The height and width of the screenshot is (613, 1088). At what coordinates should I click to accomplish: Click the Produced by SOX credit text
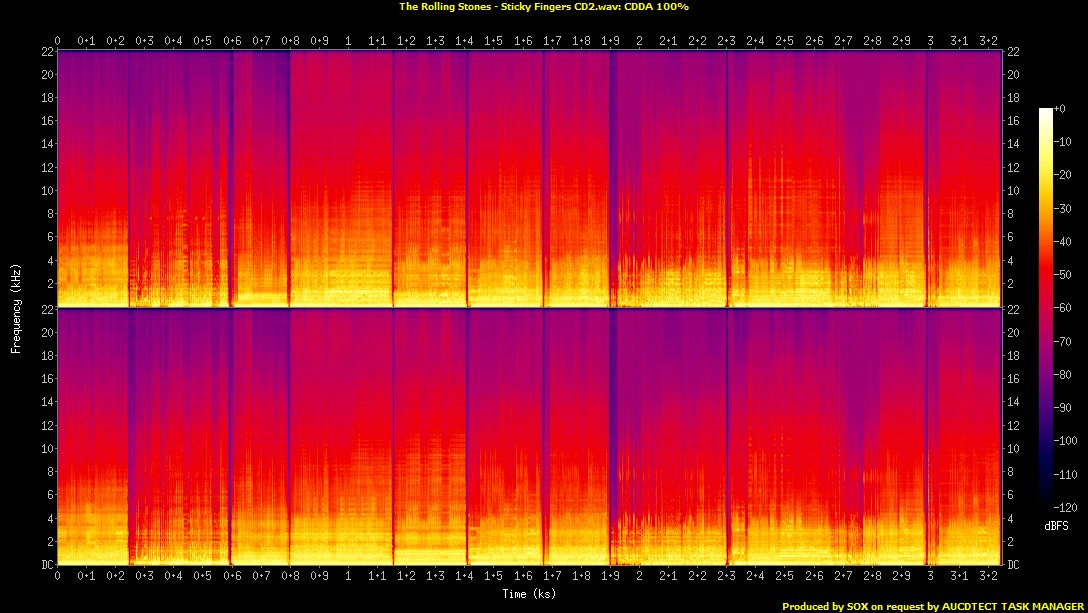932,606
